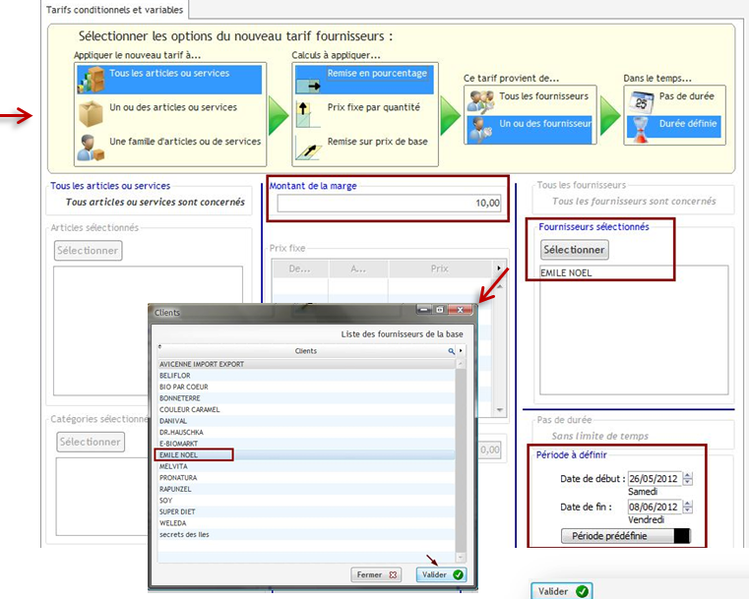The height and width of the screenshot is (599, 749).
Task: Click the 'Montant de la marge' input field
Action: pos(389,203)
